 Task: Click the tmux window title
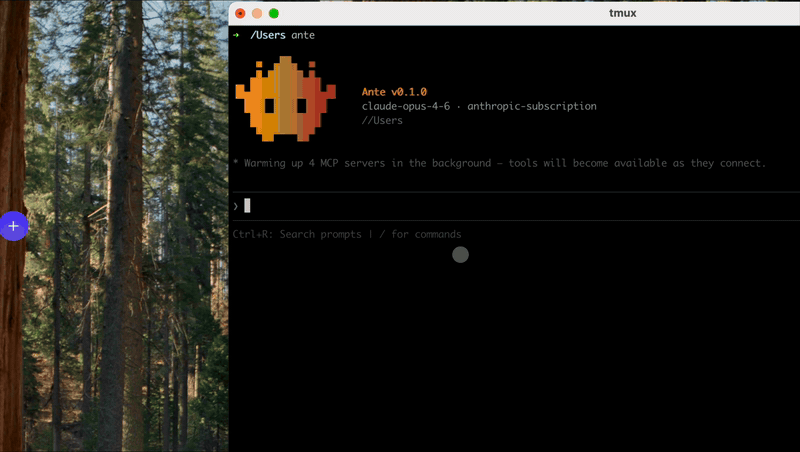click(622, 13)
